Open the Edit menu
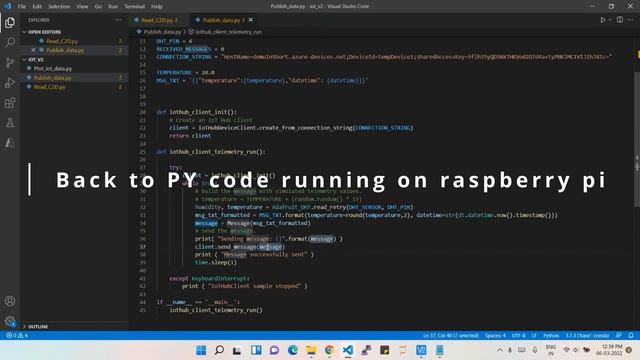The width and height of the screenshot is (640, 360). point(37,7)
